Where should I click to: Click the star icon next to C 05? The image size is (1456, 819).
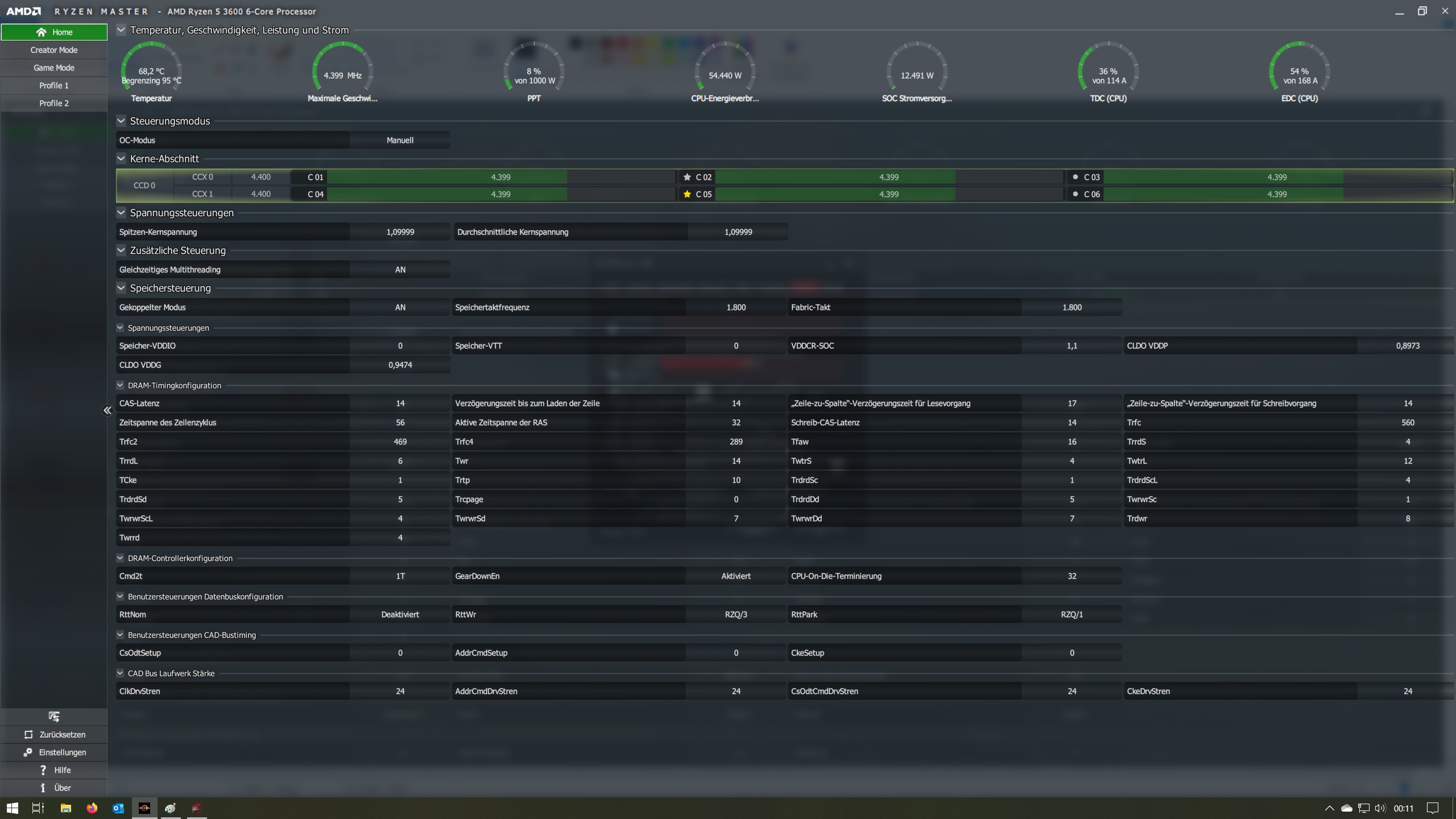(x=687, y=195)
